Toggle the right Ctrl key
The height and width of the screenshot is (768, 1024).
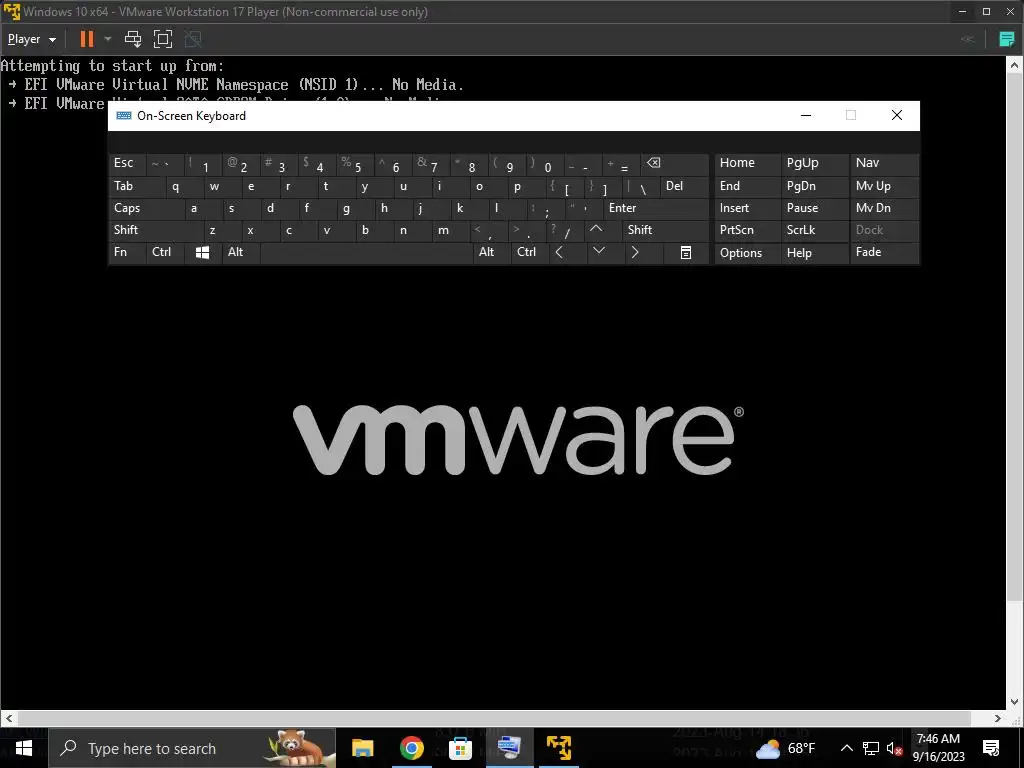[530, 252]
